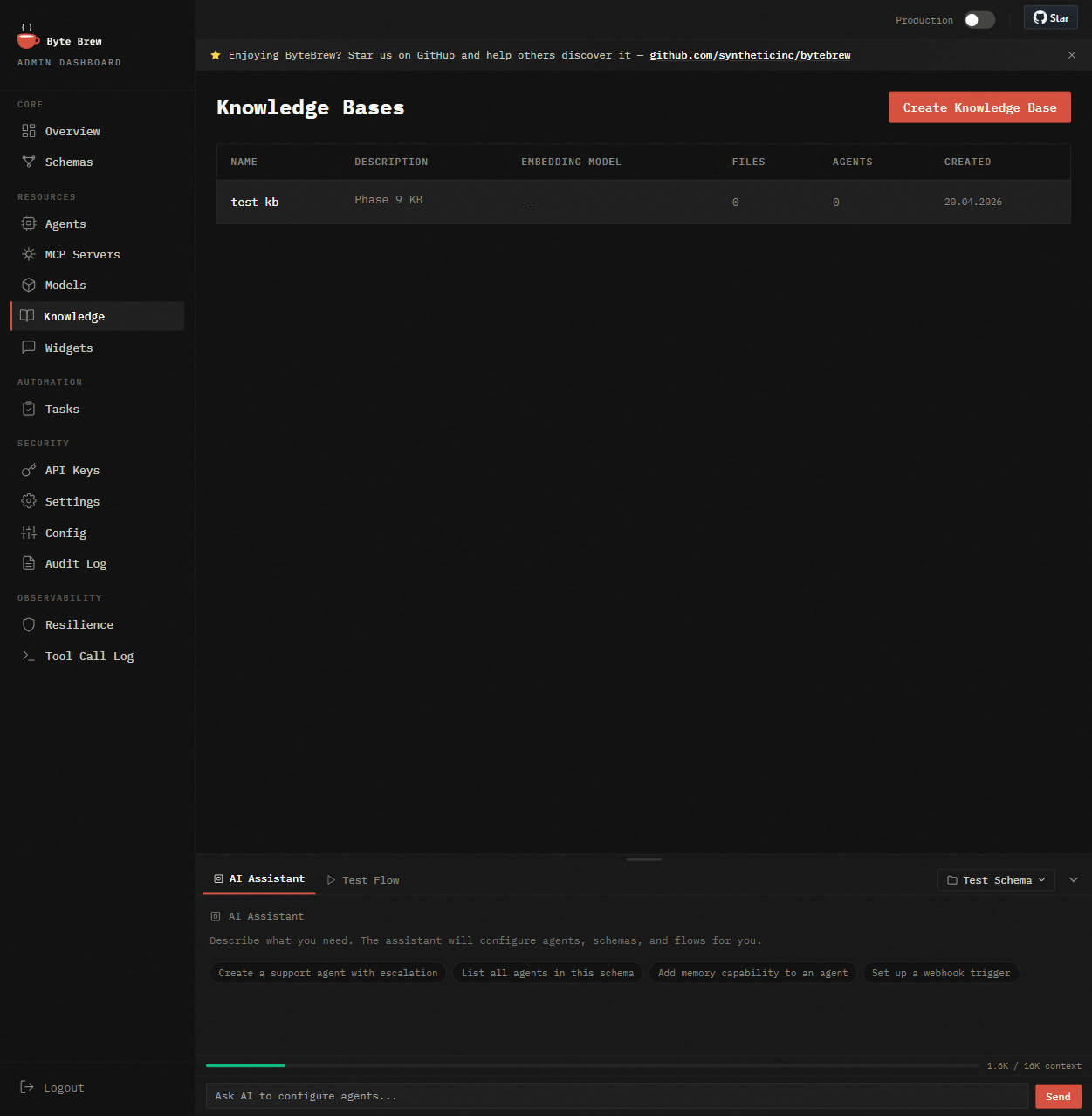The height and width of the screenshot is (1116, 1092).
Task: Open the test-kb knowledge base row
Action: 643,202
